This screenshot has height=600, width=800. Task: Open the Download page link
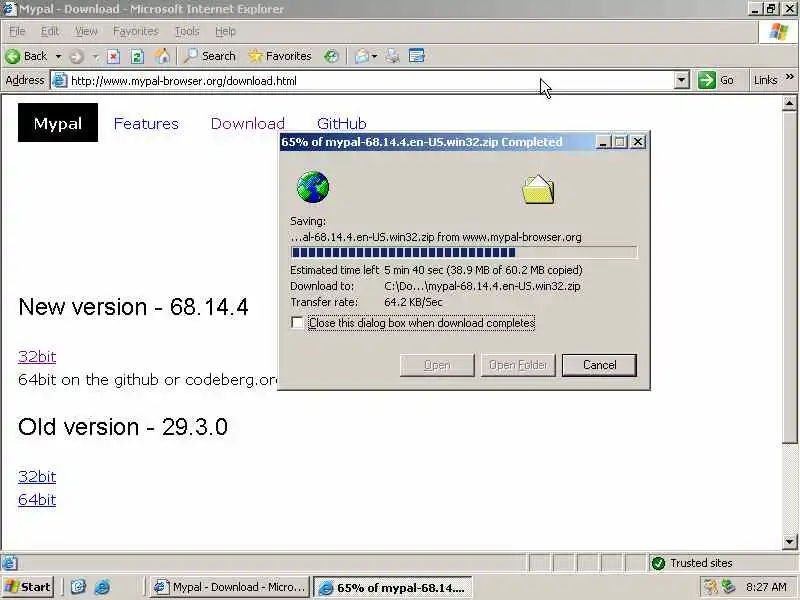tap(248, 123)
